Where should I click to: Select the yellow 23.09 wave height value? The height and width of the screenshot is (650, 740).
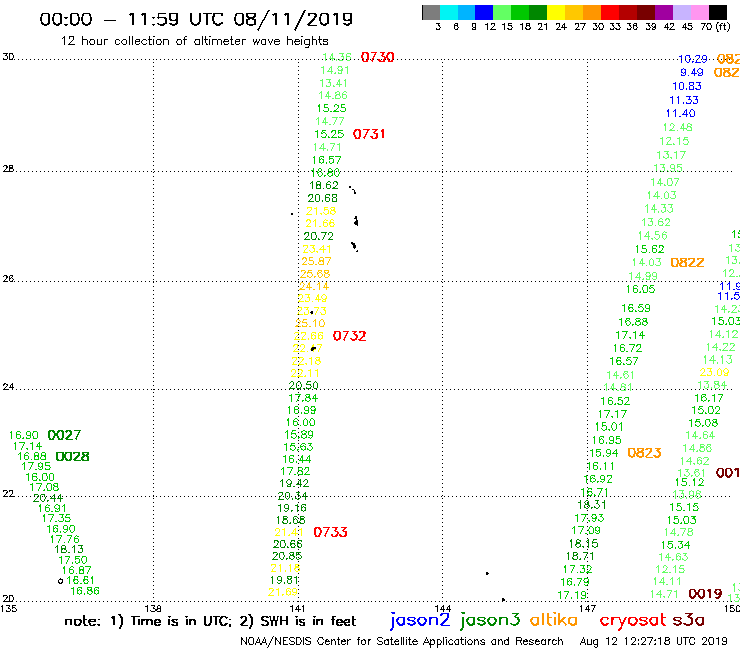[x=715, y=372]
